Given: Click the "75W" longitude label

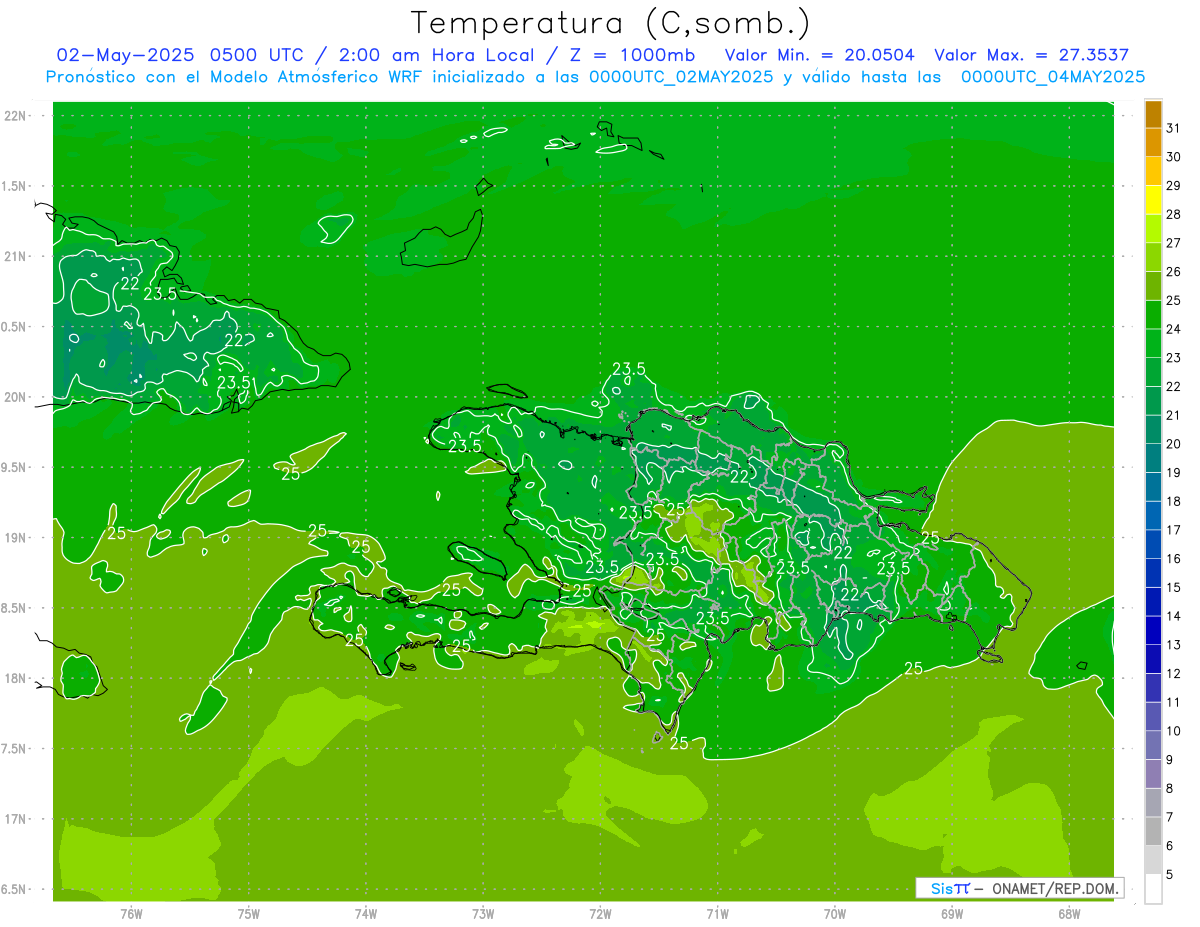Looking at the screenshot, I should (249, 914).
